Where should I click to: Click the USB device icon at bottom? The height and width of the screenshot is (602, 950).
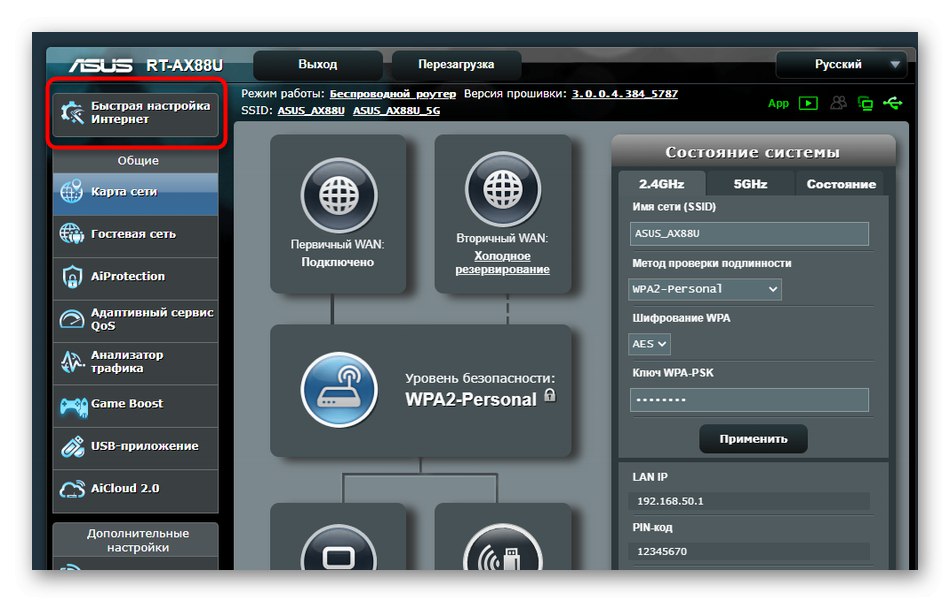click(503, 548)
